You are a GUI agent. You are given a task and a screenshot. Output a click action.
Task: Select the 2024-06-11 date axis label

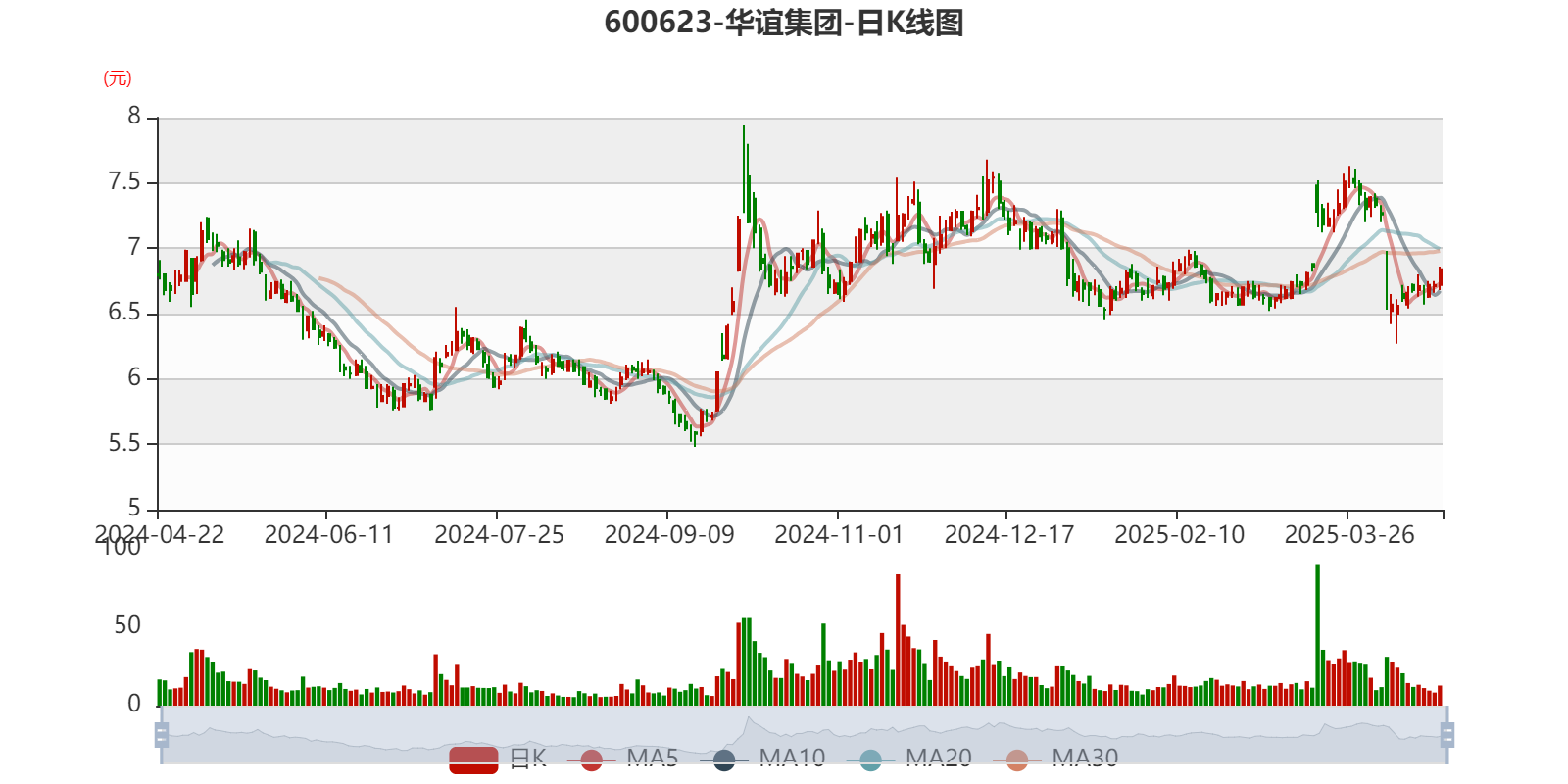(x=328, y=535)
